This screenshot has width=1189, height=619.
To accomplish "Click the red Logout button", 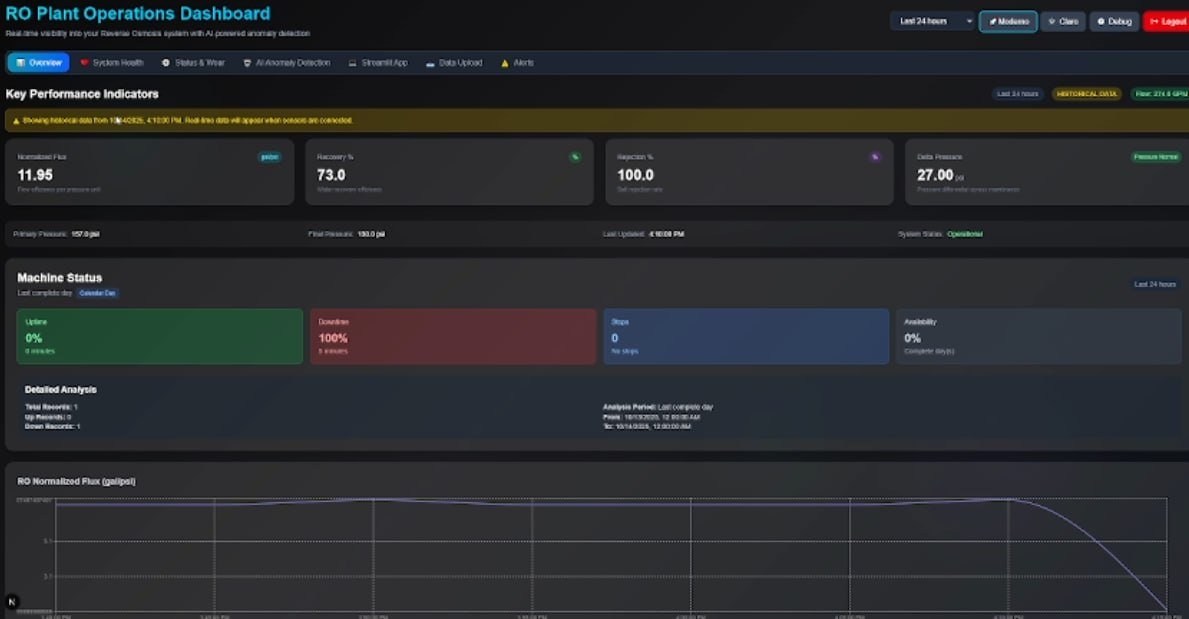I will tap(1167, 21).
